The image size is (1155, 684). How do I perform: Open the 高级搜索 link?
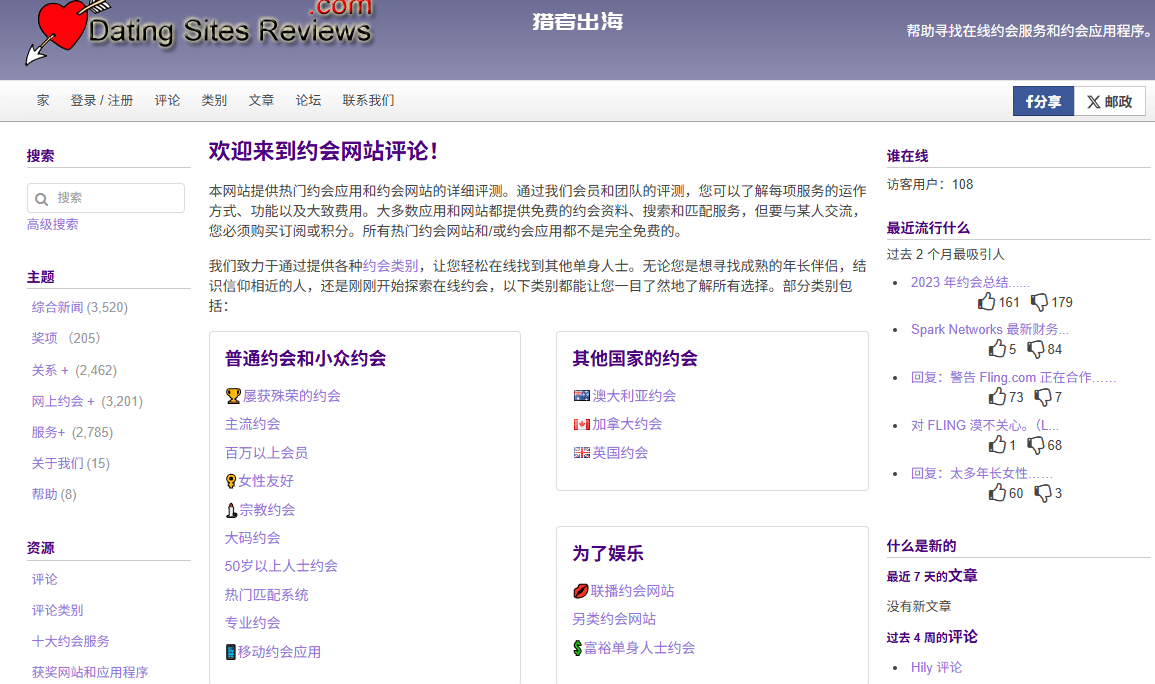(52, 225)
